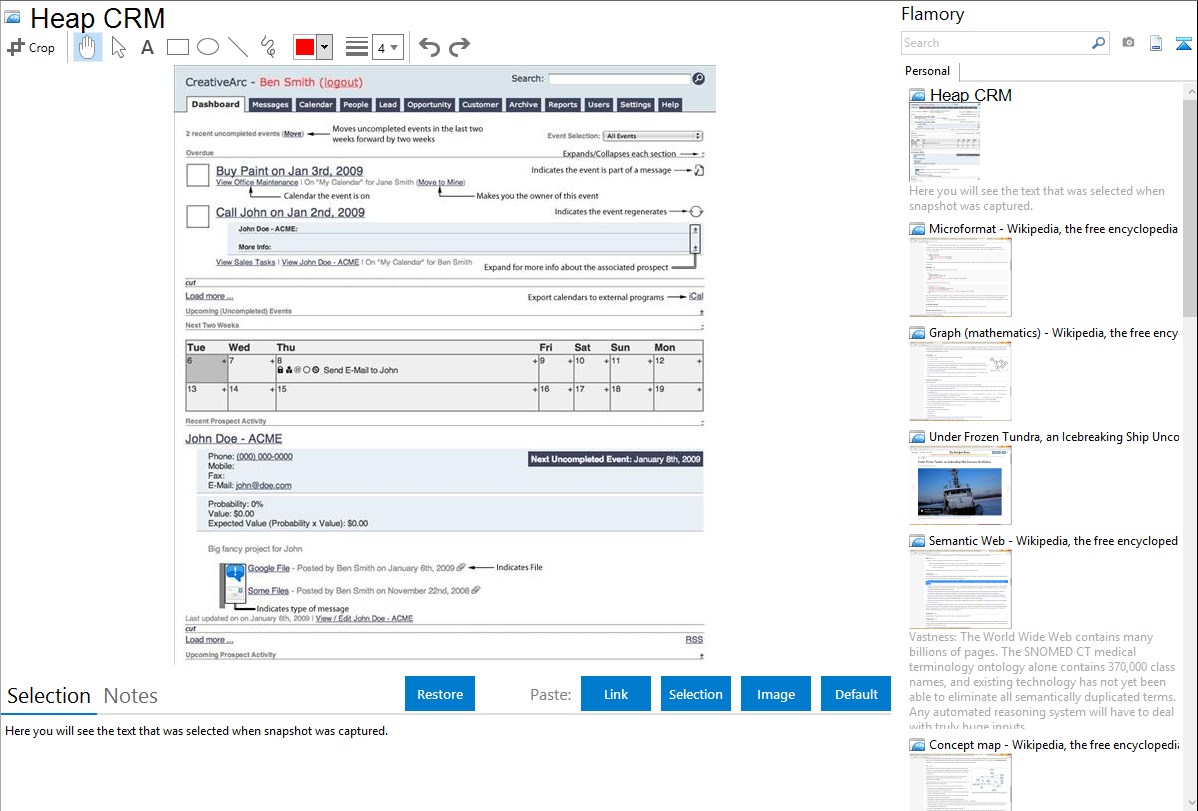The image size is (1198, 811).
Task: Select the Crop tool
Action: 31,47
